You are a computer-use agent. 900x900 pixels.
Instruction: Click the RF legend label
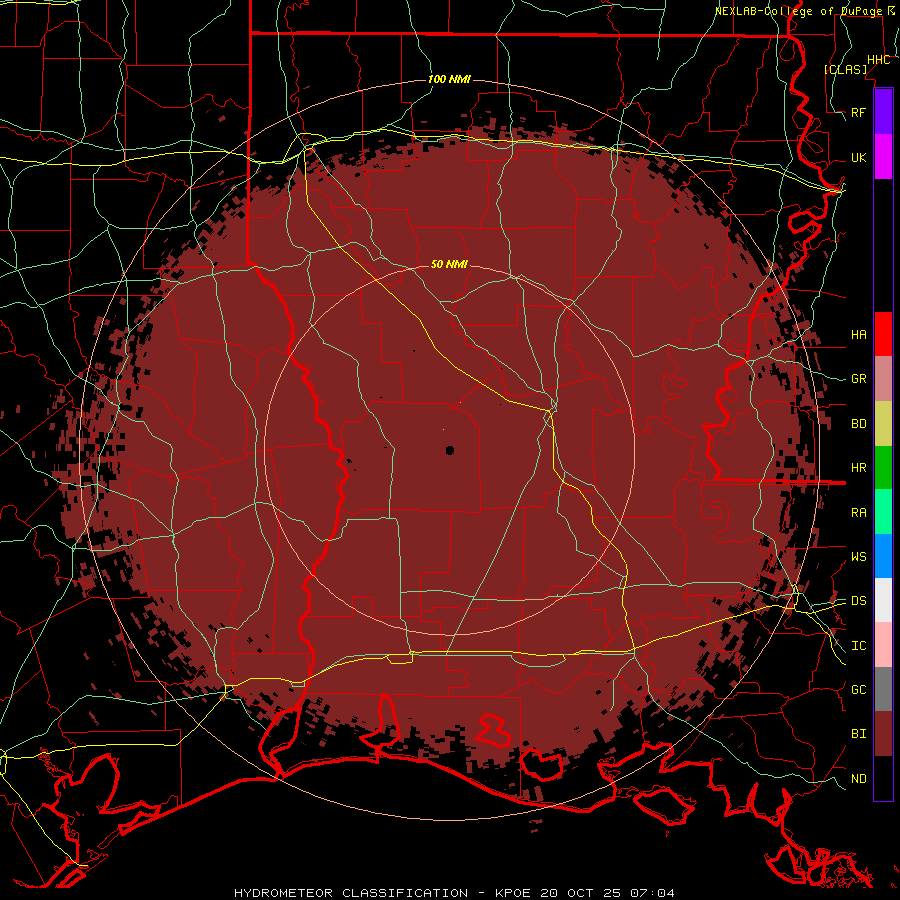(859, 112)
